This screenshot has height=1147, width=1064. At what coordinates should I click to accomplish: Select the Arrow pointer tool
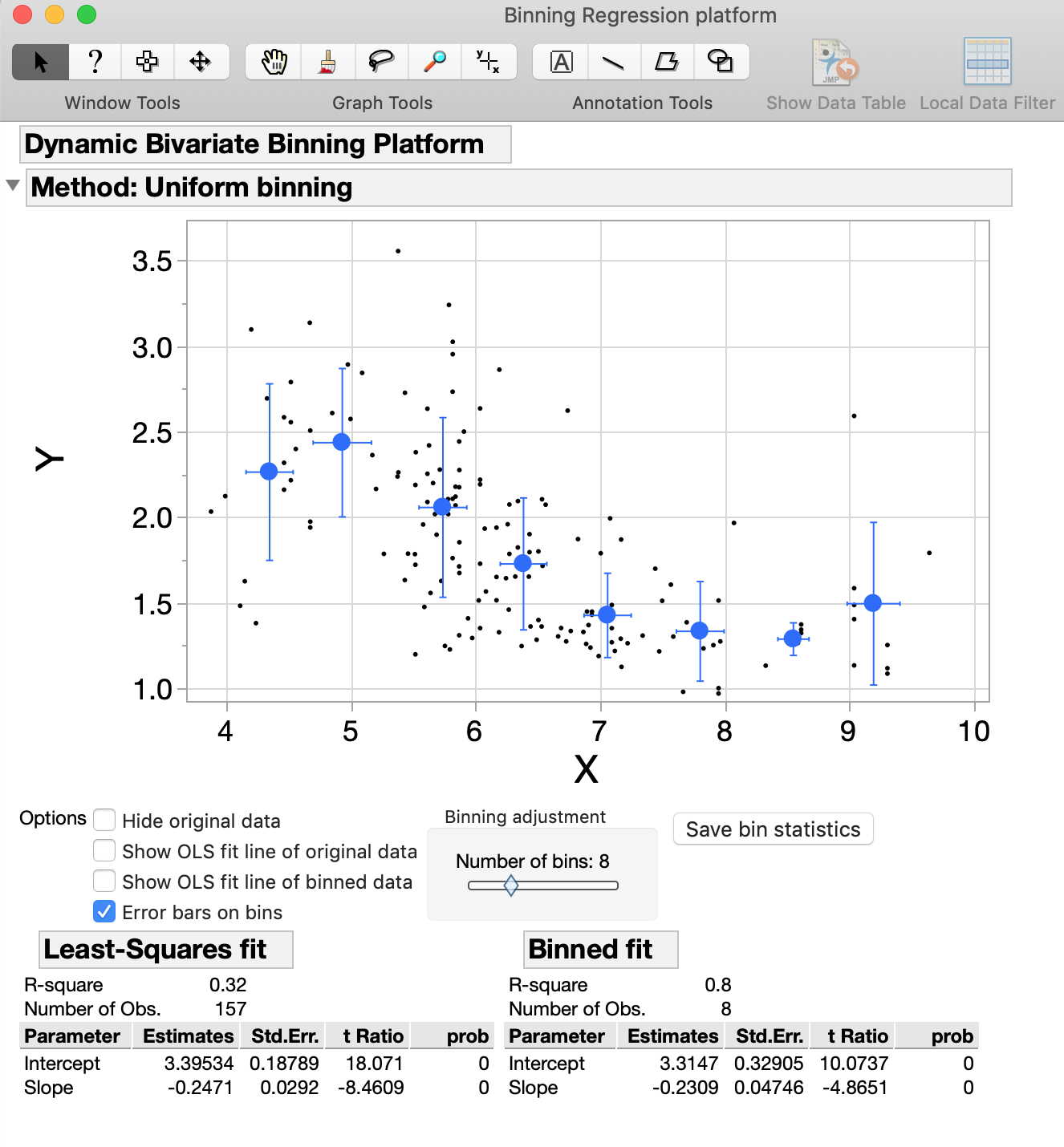pos(39,62)
